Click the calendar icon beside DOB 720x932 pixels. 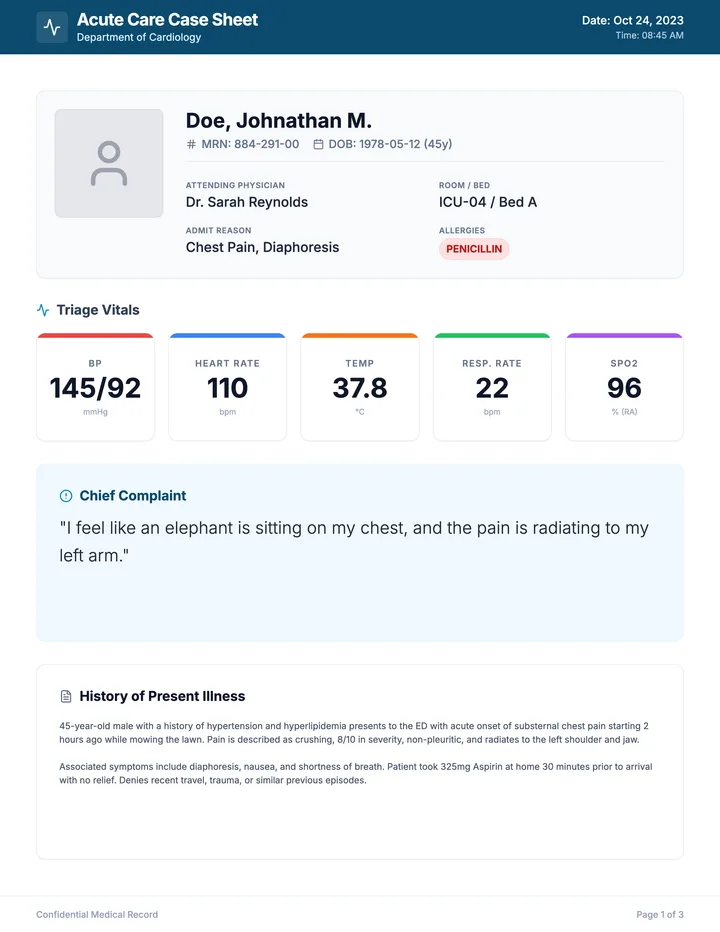click(x=318, y=144)
